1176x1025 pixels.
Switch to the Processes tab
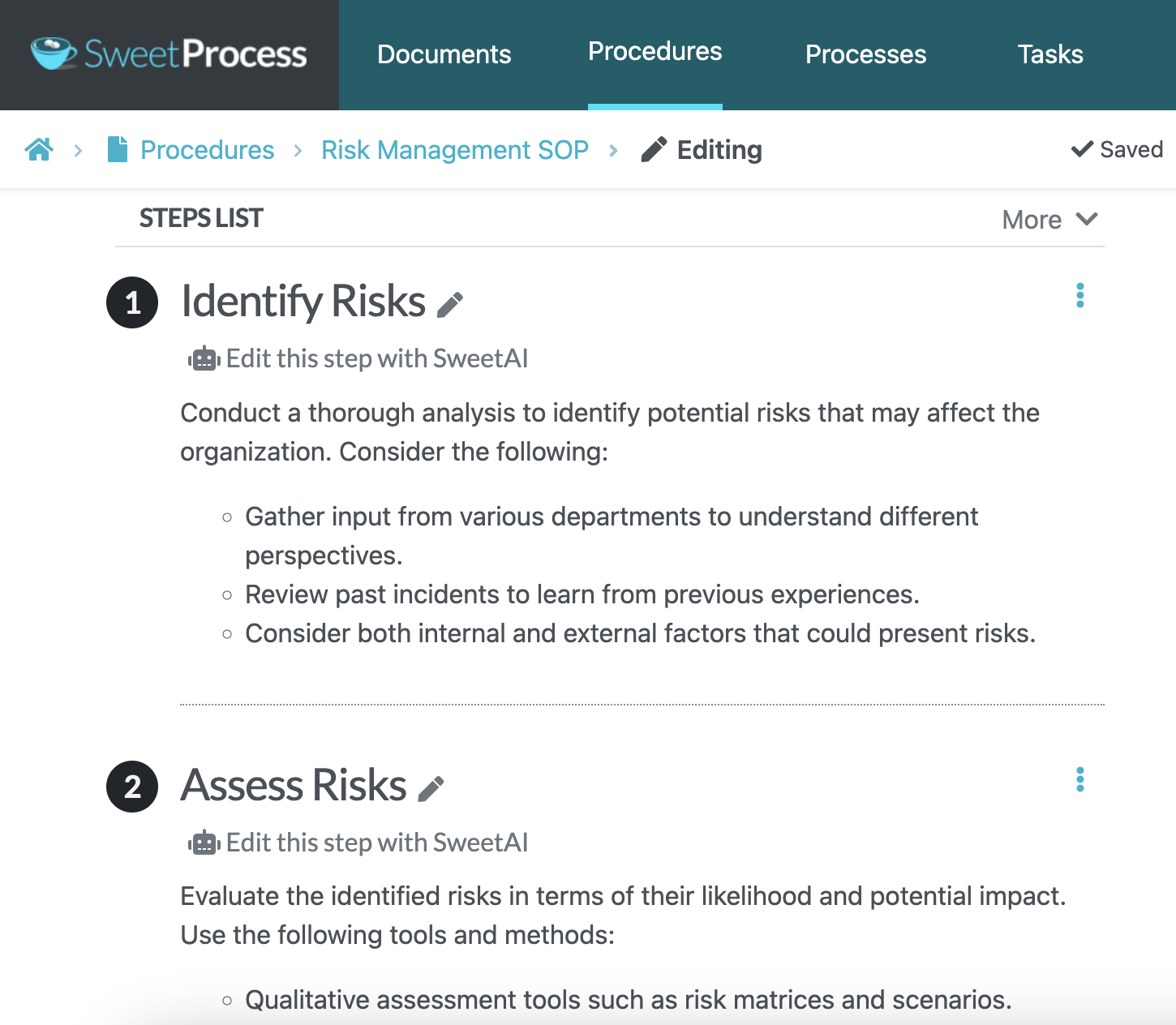coord(865,54)
